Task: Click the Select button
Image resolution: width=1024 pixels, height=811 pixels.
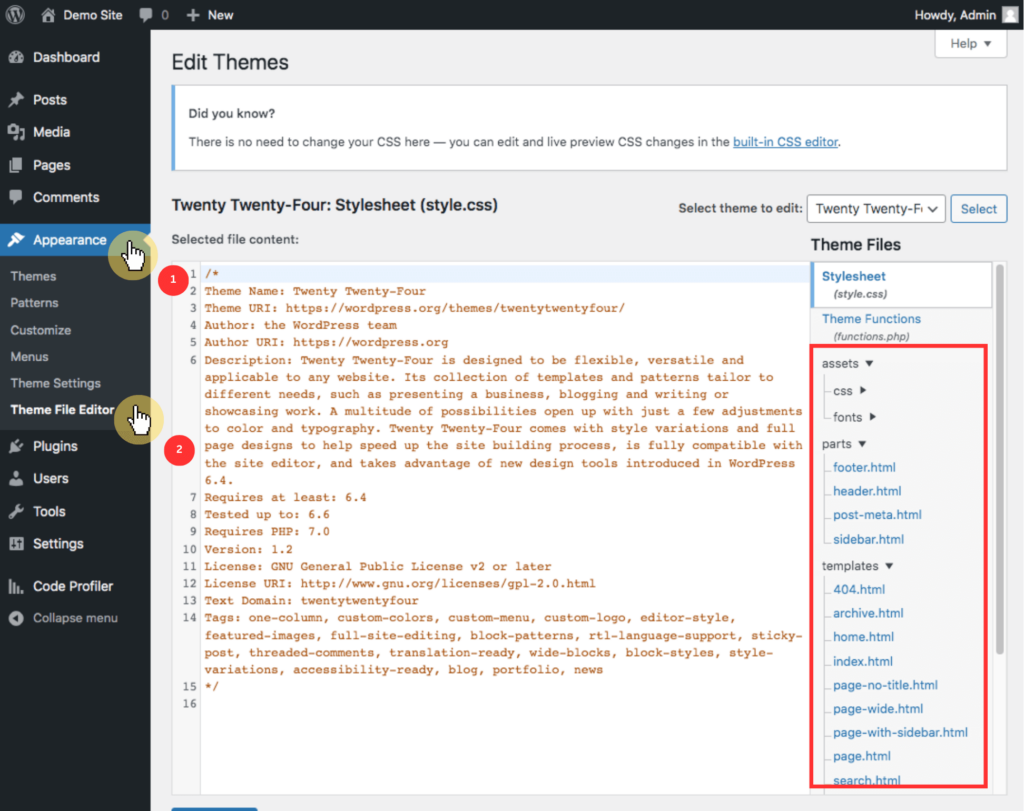Action: coord(978,209)
